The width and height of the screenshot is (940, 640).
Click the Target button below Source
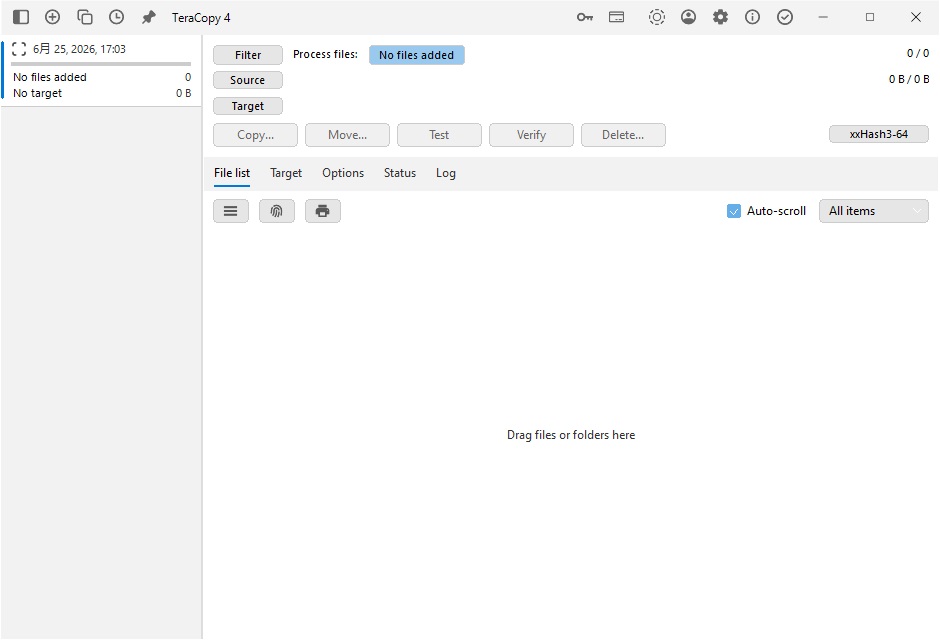click(248, 106)
